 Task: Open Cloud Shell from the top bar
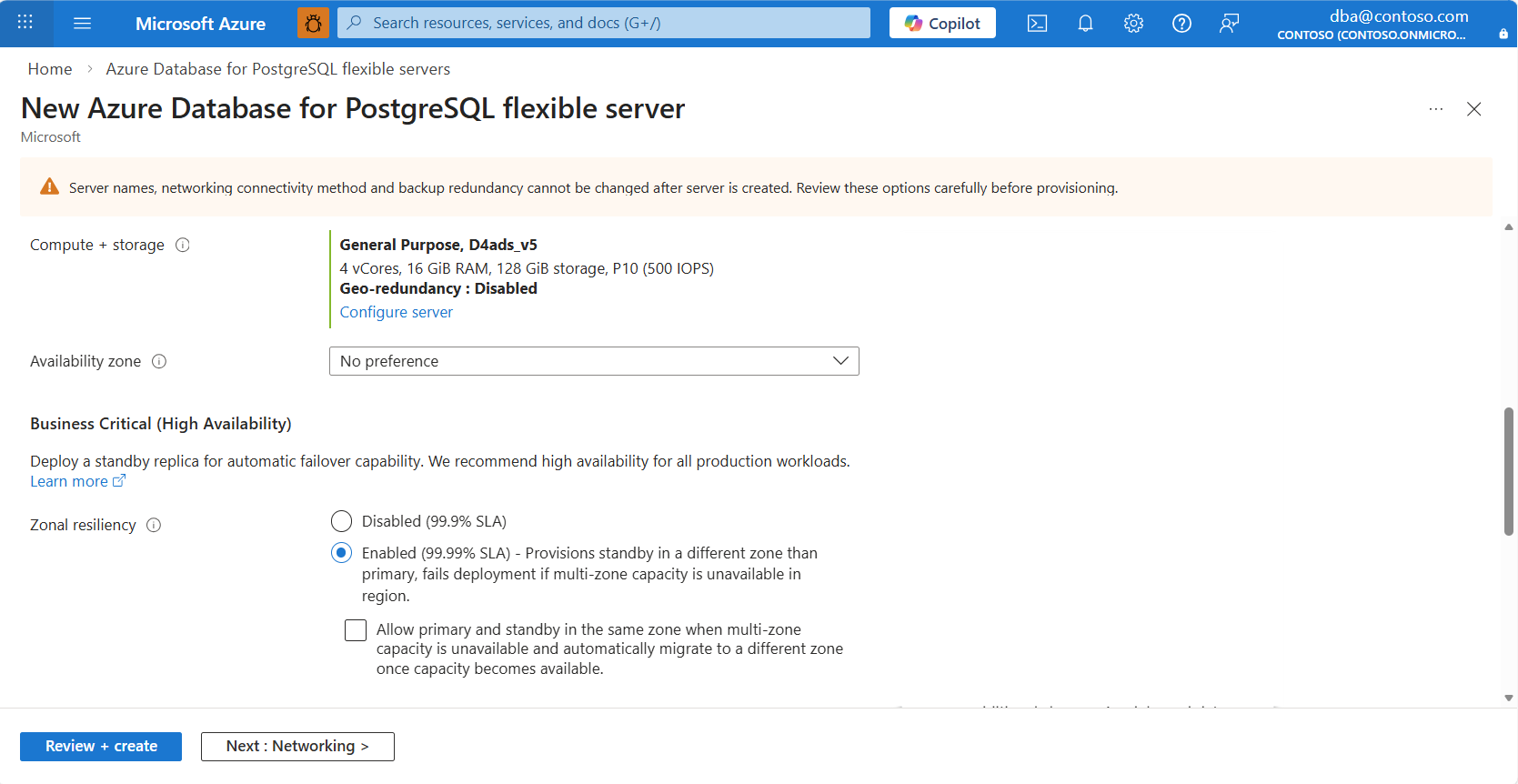[x=1037, y=24]
